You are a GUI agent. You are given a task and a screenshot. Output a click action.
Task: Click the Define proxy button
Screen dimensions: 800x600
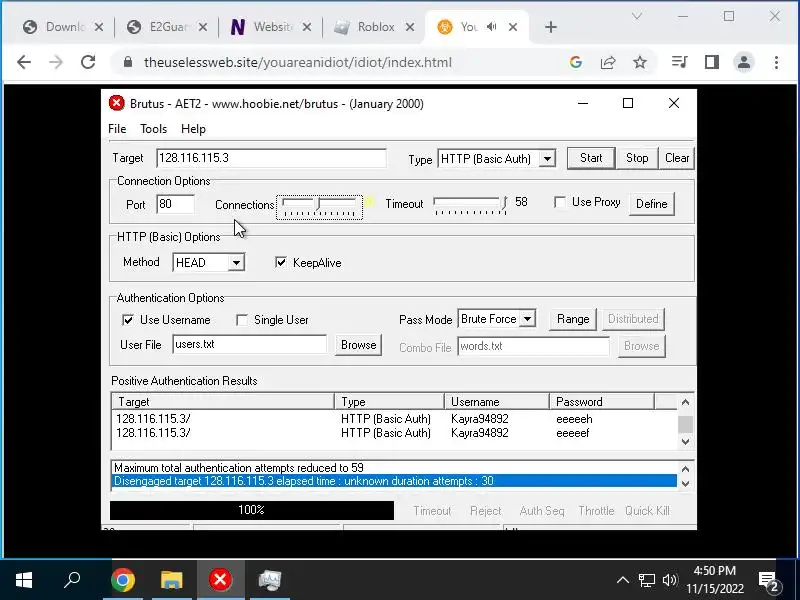click(652, 204)
